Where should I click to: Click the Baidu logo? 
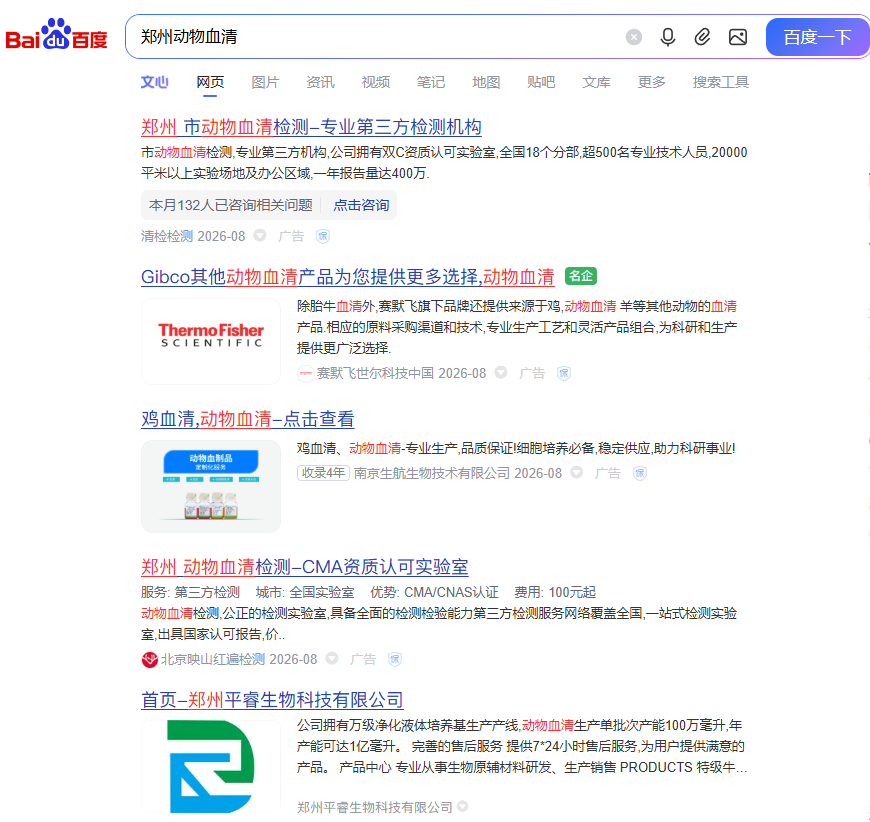(56, 35)
